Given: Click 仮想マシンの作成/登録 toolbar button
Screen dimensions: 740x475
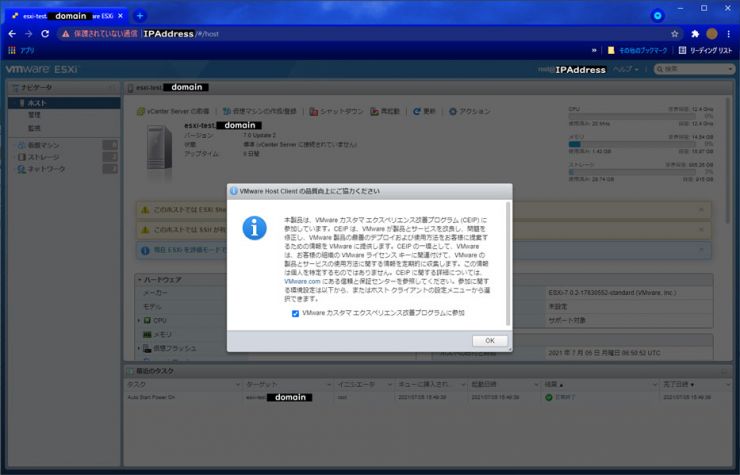Looking at the screenshot, I should (260, 111).
